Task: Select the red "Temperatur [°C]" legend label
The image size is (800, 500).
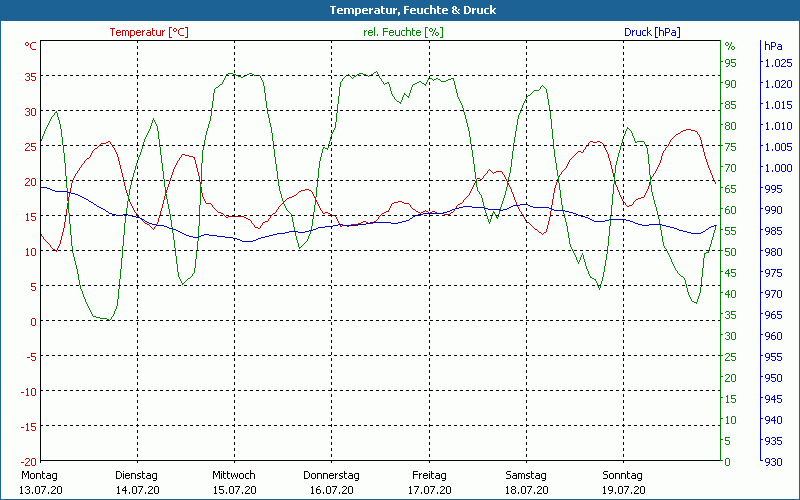Action: 149,32
